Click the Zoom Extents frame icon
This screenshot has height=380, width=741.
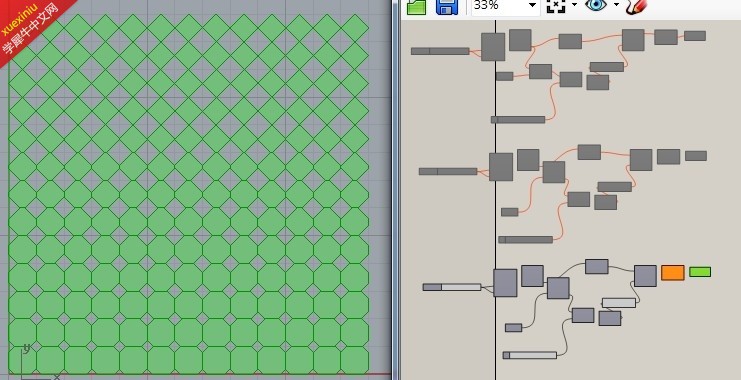coord(556,6)
